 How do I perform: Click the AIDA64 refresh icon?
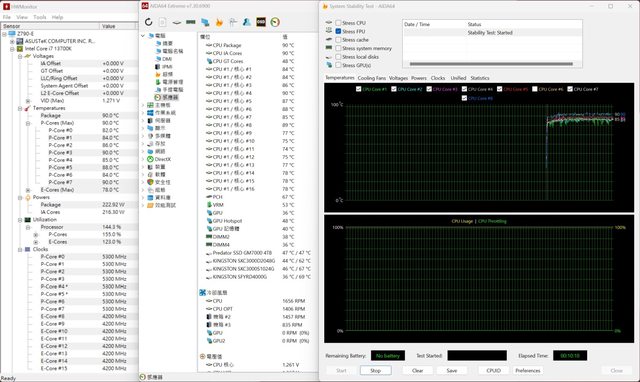tap(149, 22)
